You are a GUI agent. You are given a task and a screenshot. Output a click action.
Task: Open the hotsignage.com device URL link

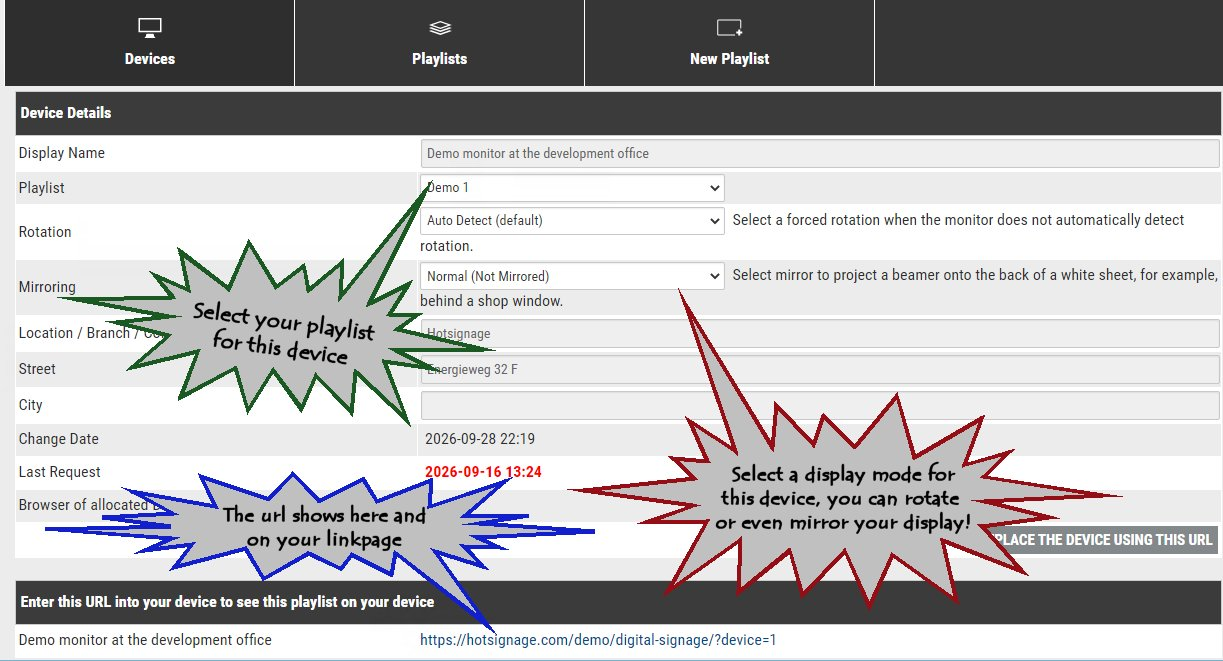point(598,640)
